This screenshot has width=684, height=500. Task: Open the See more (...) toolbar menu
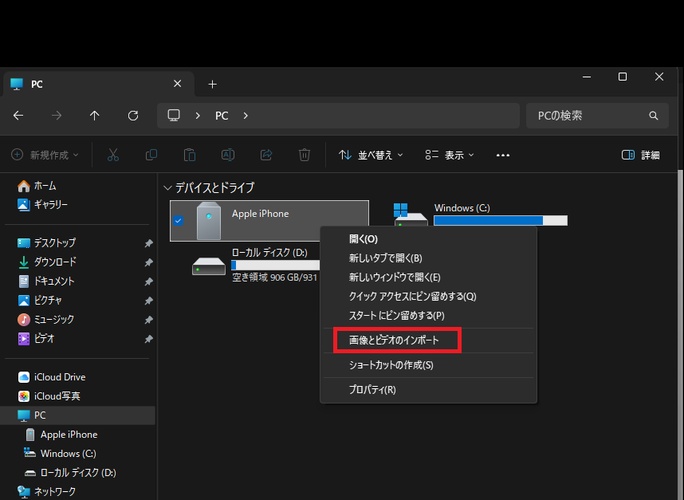503,155
